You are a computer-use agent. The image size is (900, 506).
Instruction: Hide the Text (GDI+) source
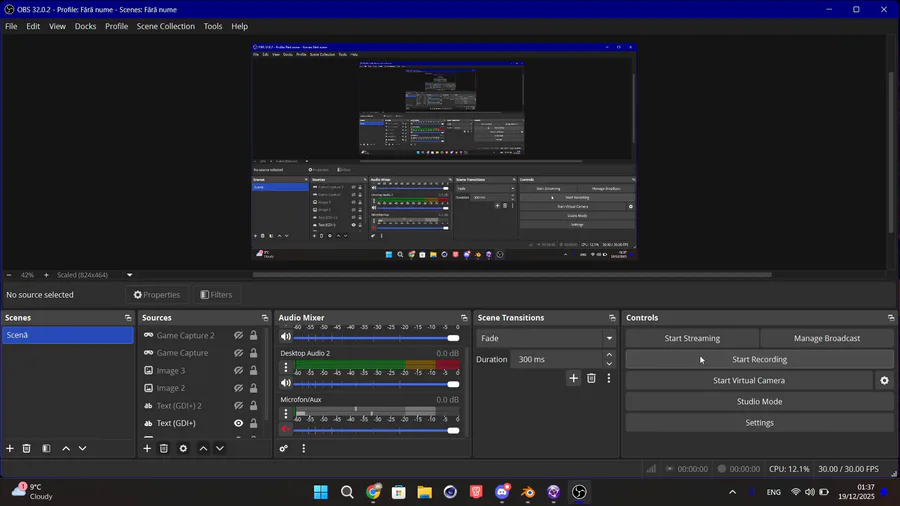[238, 423]
